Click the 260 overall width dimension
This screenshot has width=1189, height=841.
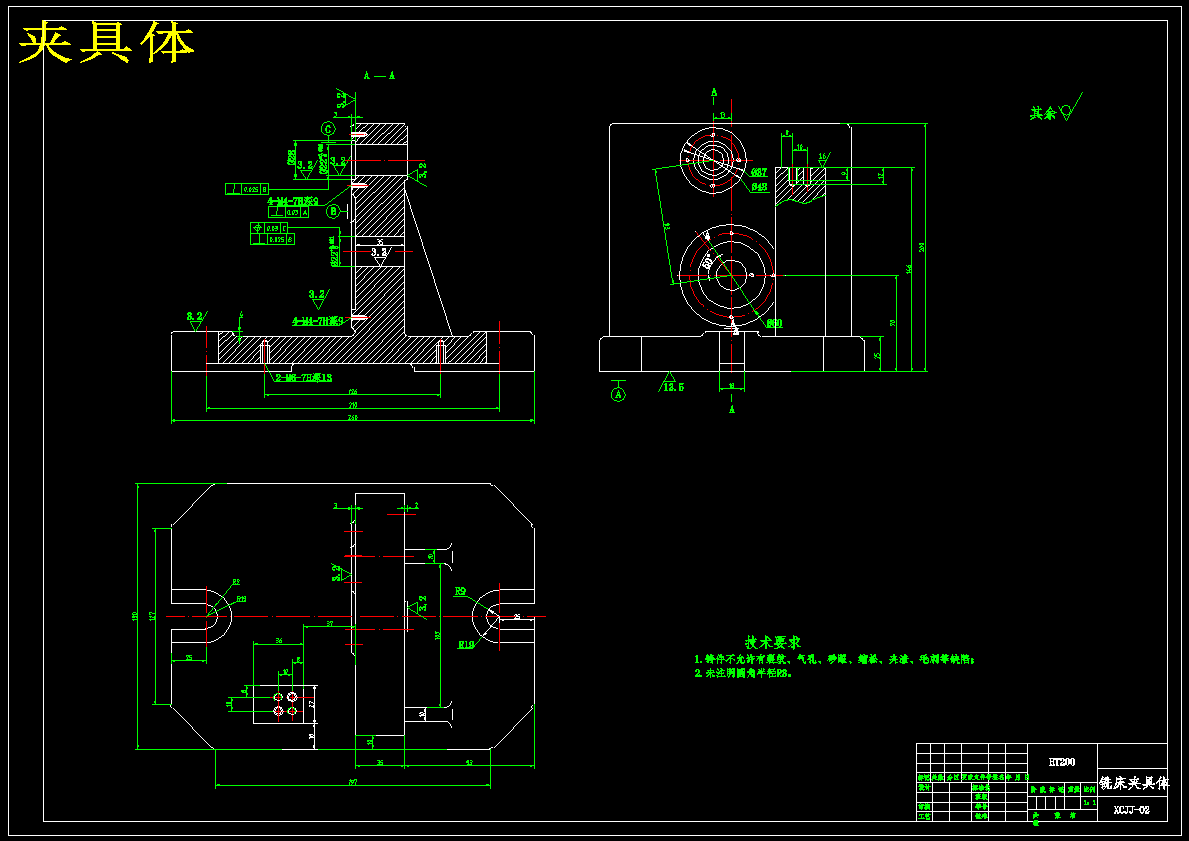[353, 418]
